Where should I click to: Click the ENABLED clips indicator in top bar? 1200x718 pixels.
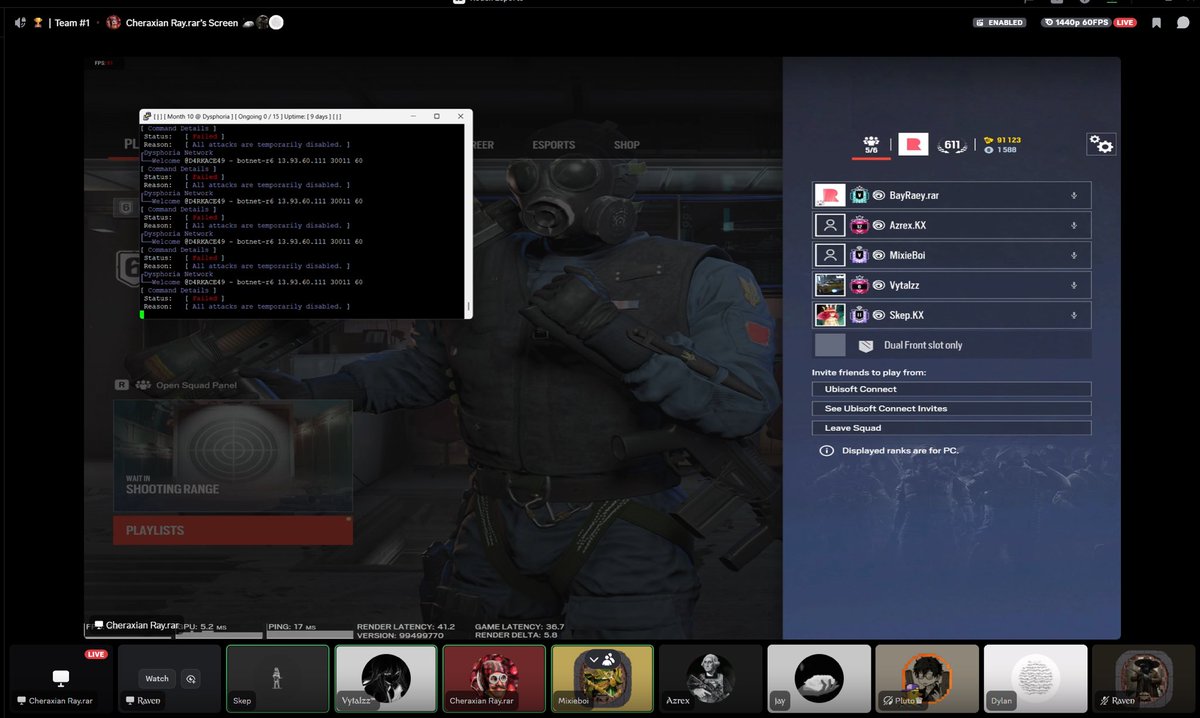[x=999, y=22]
